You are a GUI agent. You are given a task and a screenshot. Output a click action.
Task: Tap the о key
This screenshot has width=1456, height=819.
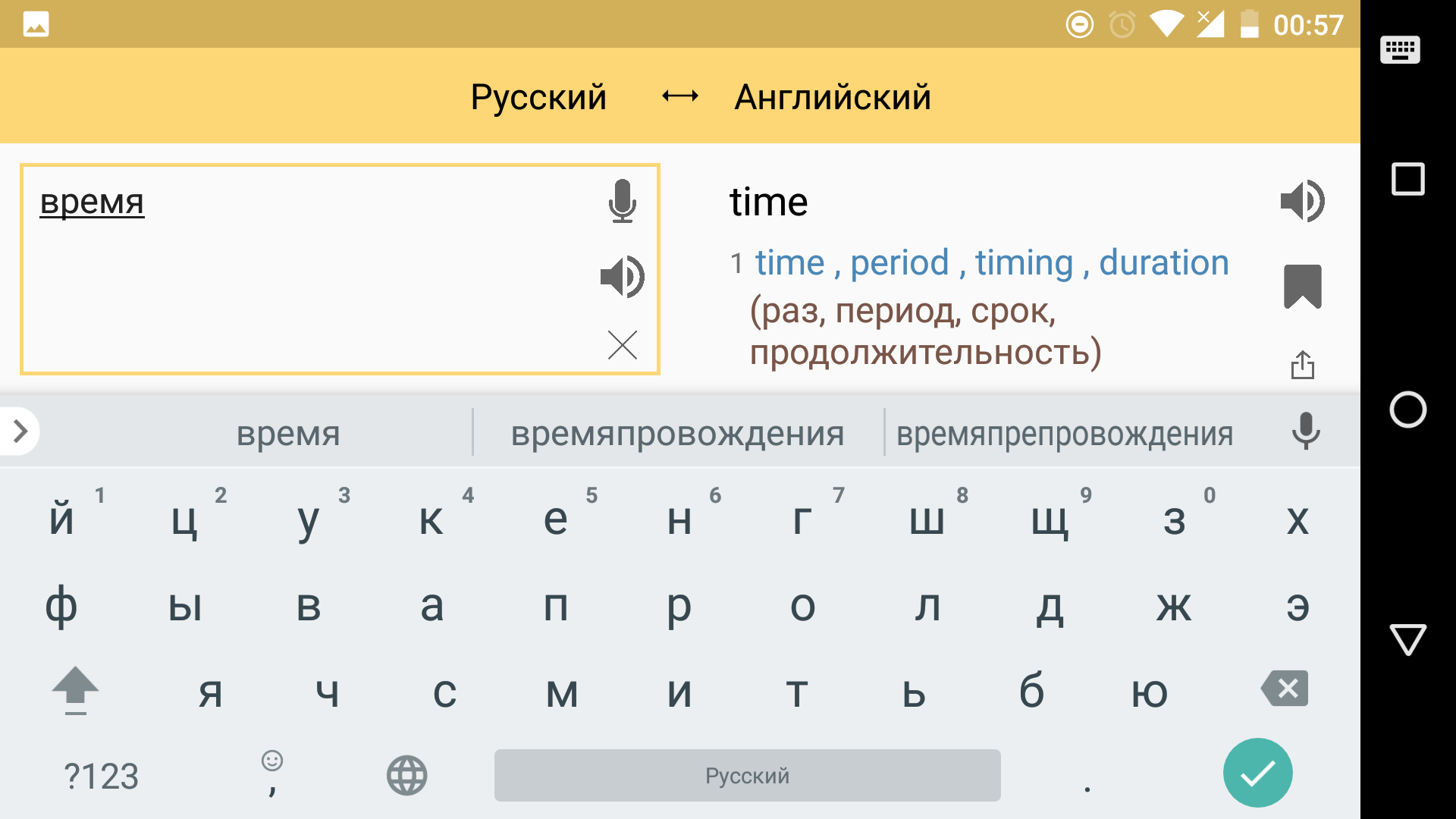[x=803, y=606]
